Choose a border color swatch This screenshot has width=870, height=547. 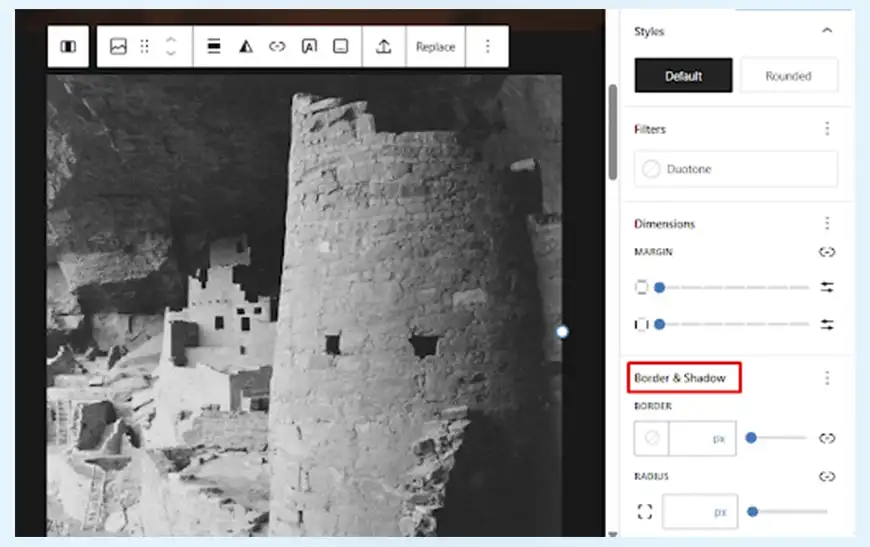652,438
